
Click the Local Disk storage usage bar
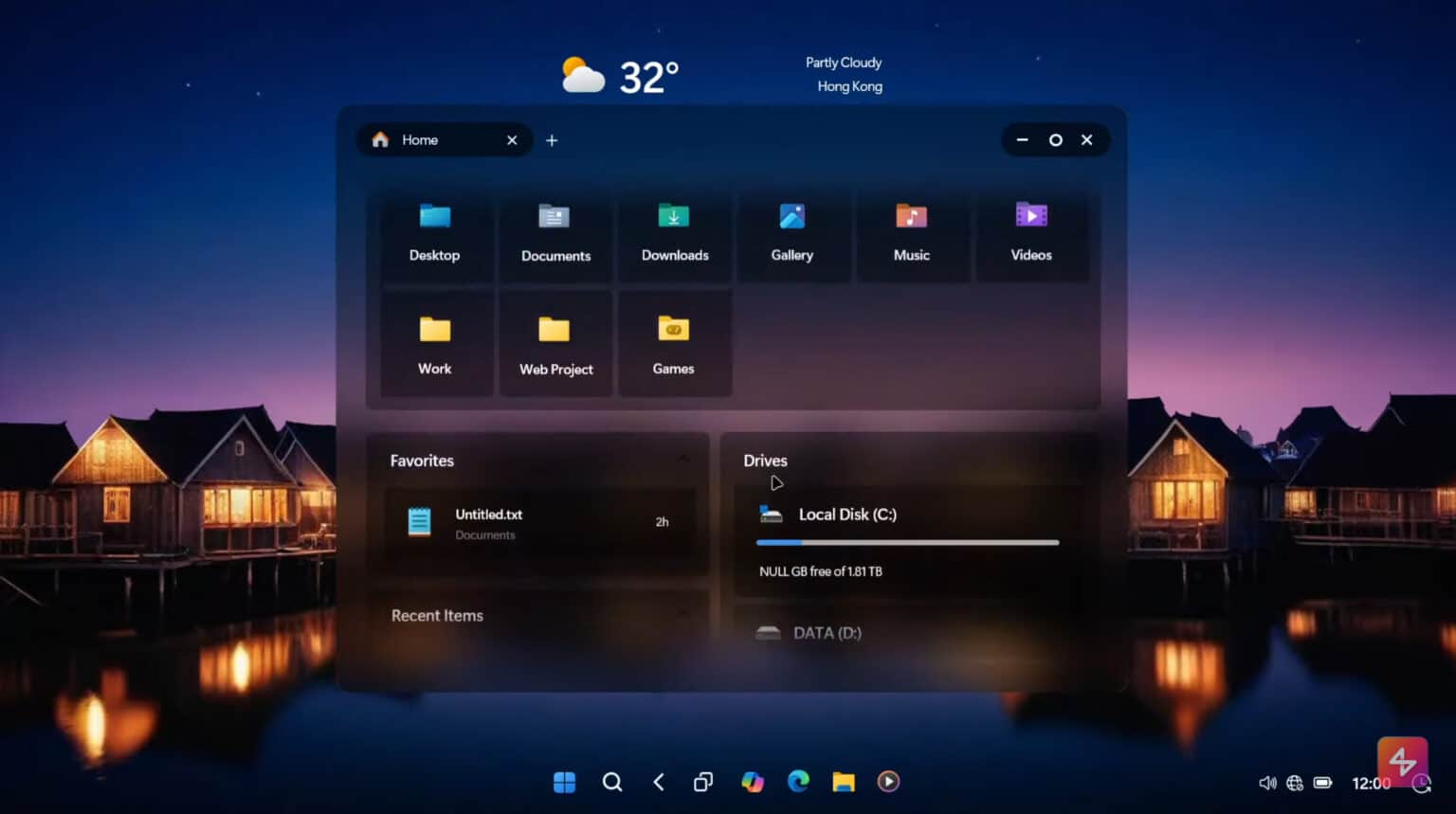[x=907, y=542]
